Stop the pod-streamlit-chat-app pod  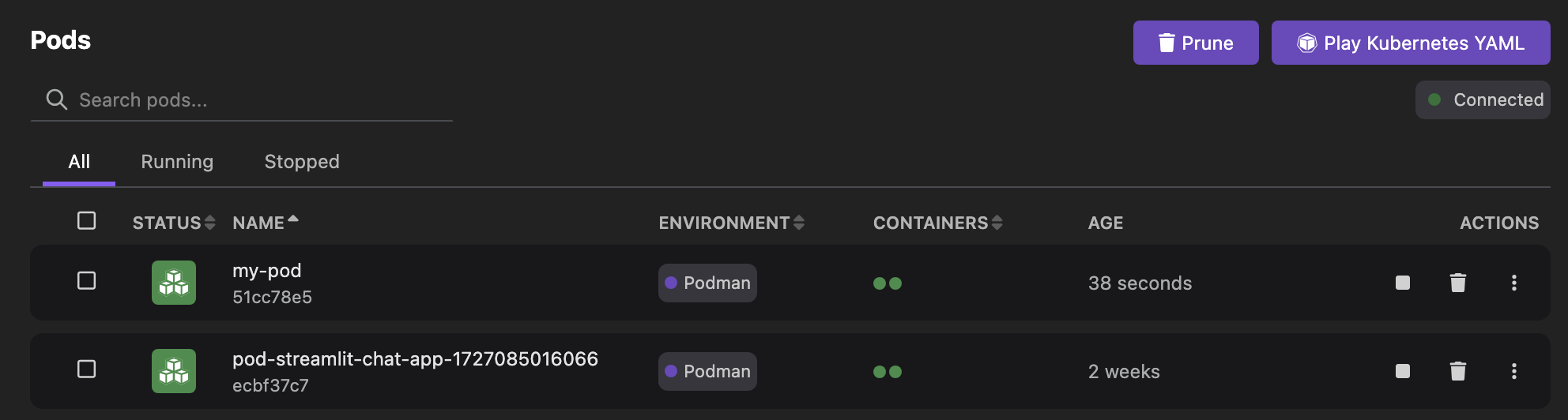coord(1403,371)
